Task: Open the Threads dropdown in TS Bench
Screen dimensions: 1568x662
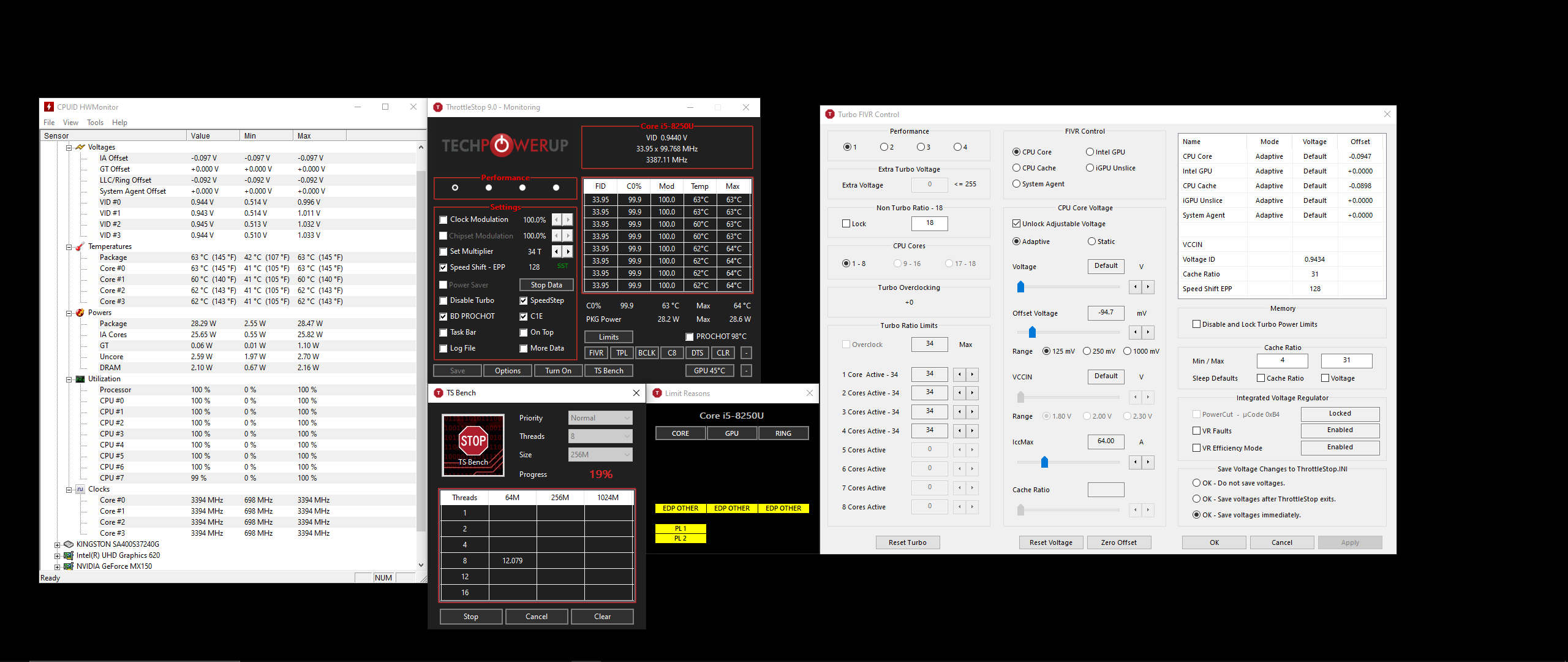Action: tap(600, 436)
